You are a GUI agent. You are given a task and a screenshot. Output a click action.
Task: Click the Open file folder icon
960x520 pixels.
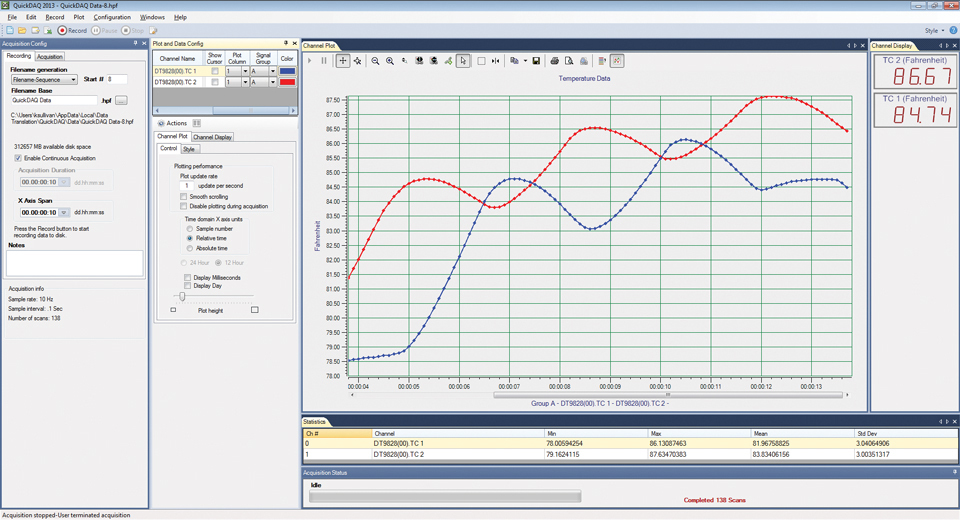[x=22, y=31]
